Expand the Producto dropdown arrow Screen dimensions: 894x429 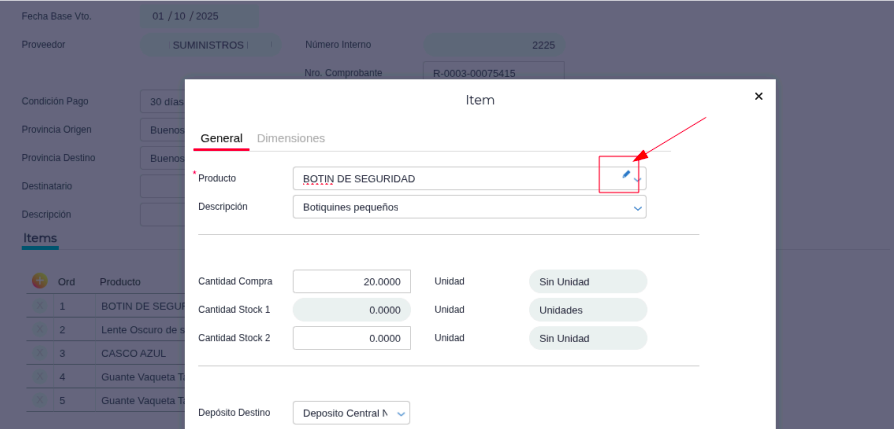[x=639, y=180]
